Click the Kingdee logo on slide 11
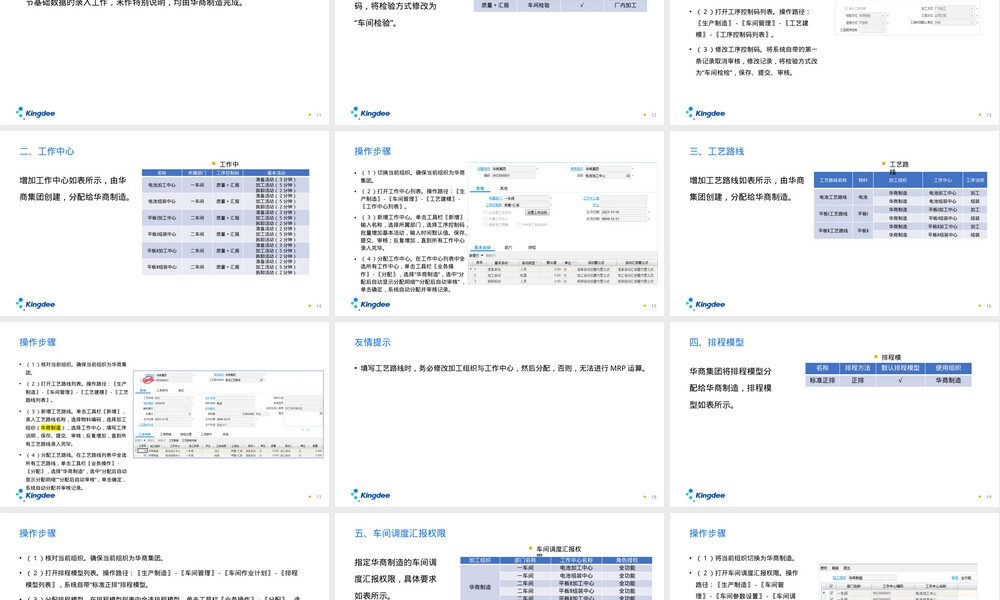 point(36,113)
